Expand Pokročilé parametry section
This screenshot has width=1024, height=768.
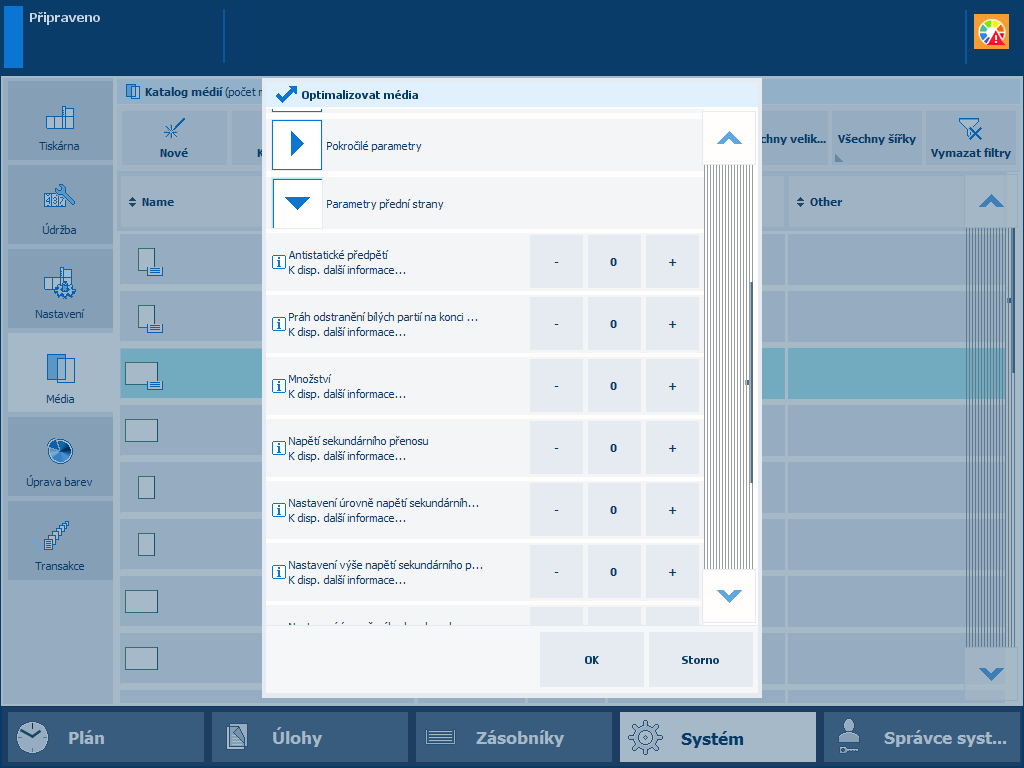(297, 145)
